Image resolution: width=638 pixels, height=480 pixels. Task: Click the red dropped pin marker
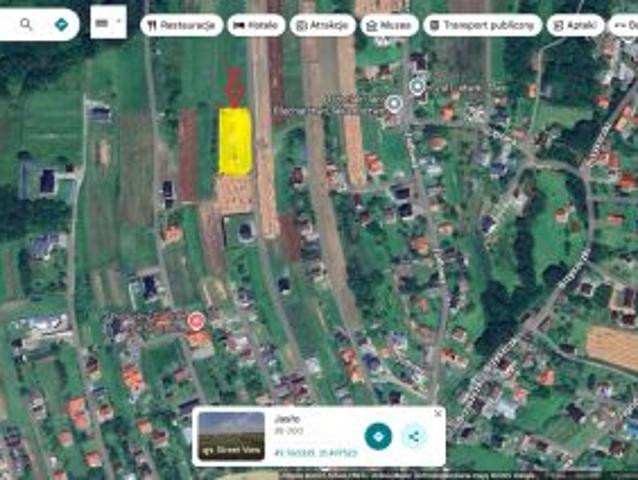[x=197, y=321]
